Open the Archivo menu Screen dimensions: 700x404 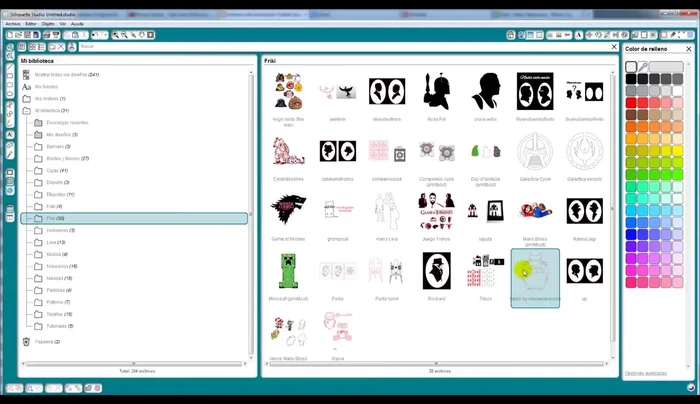coord(12,23)
